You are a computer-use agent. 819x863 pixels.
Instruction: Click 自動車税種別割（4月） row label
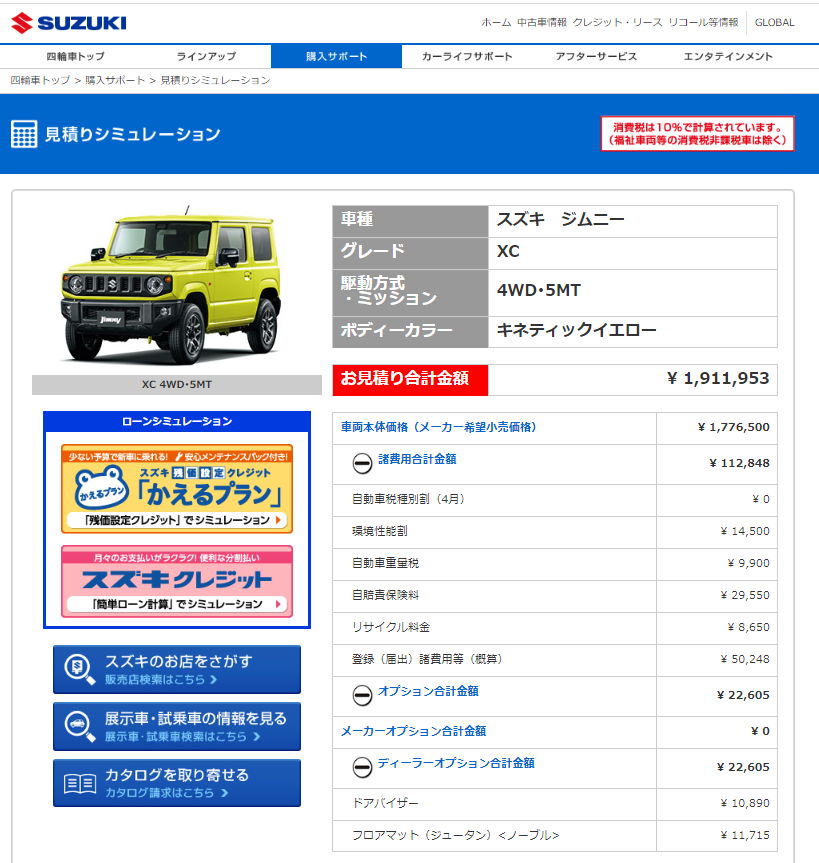[408, 499]
